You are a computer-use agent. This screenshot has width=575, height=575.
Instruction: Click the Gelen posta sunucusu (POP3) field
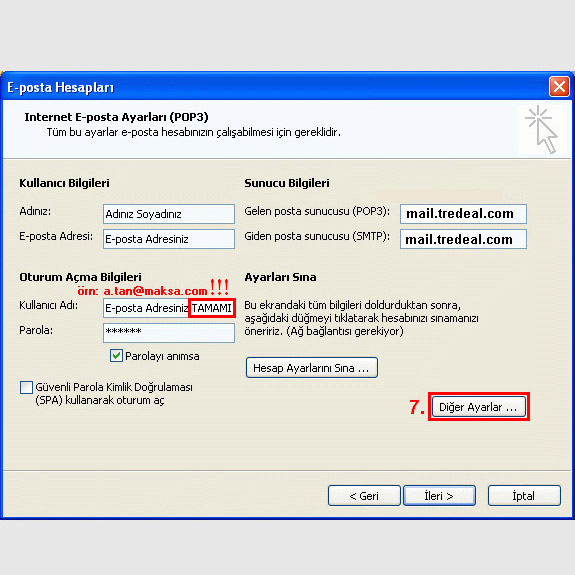[x=463, y=214]
